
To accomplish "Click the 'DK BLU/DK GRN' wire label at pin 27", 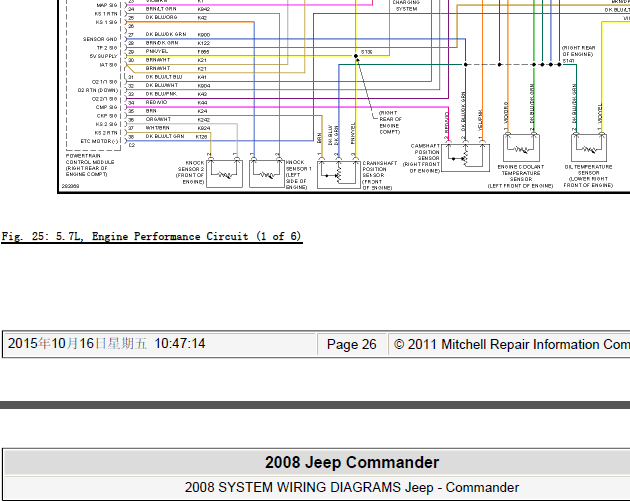I will [166, 35].
